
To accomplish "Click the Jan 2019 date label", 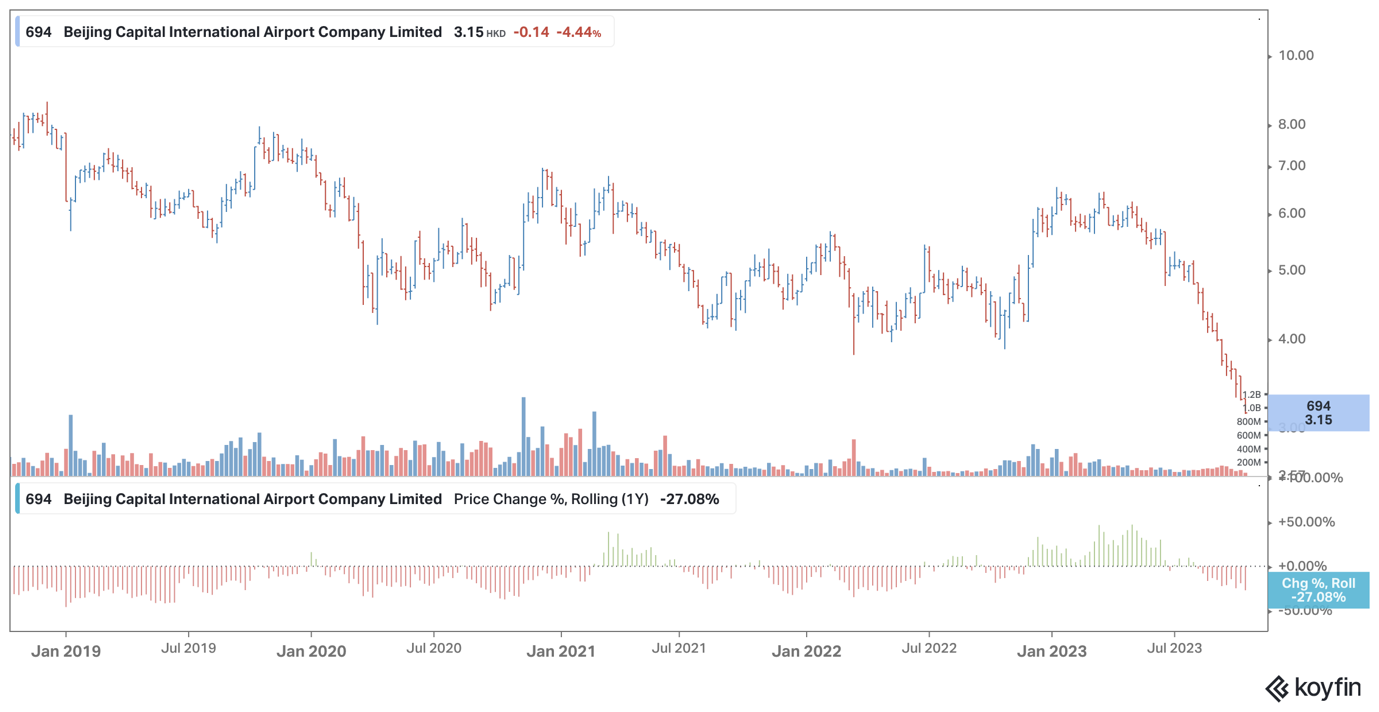I will (x=66, y=651).
